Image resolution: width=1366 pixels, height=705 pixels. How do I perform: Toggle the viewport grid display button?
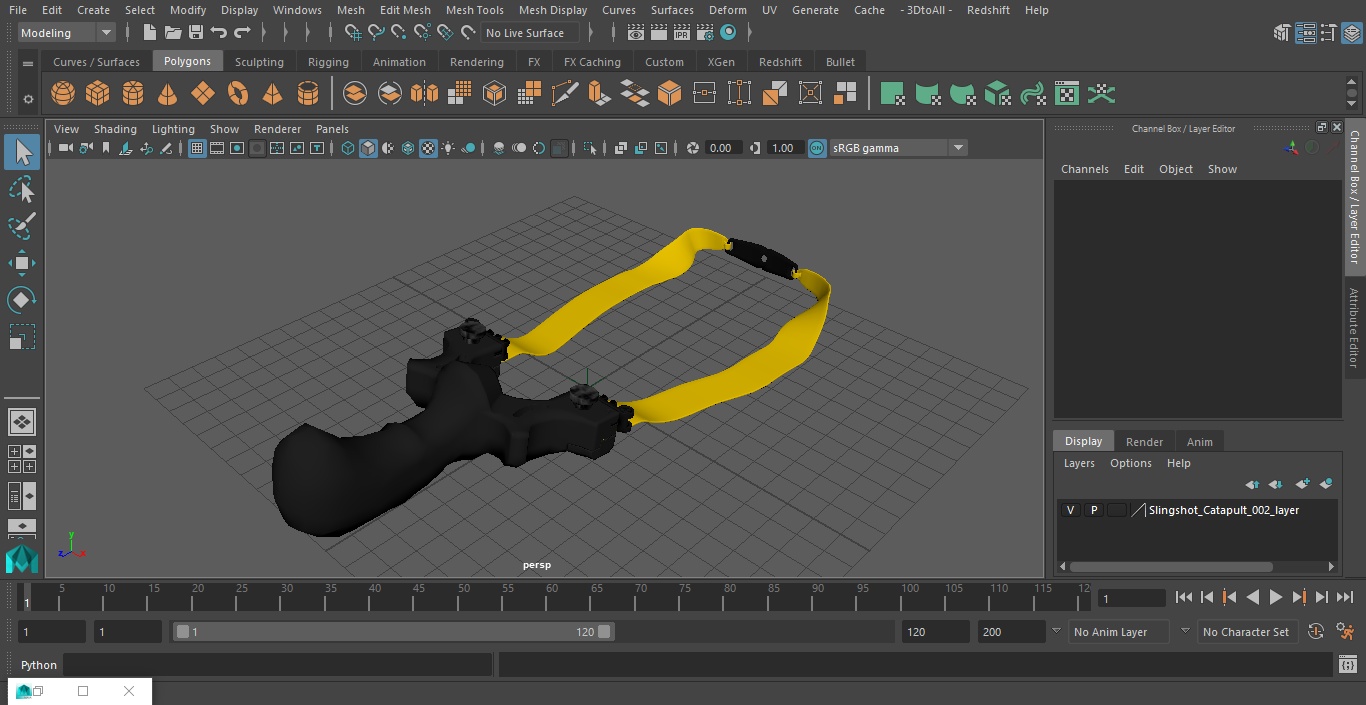click(x=197, y=148)
